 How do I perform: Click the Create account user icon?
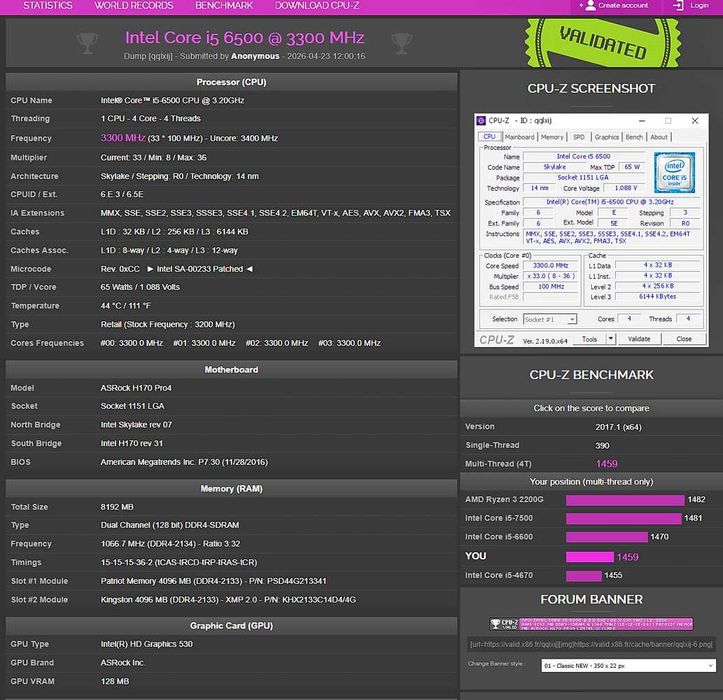pyautogui.click(x=590, y=6)
